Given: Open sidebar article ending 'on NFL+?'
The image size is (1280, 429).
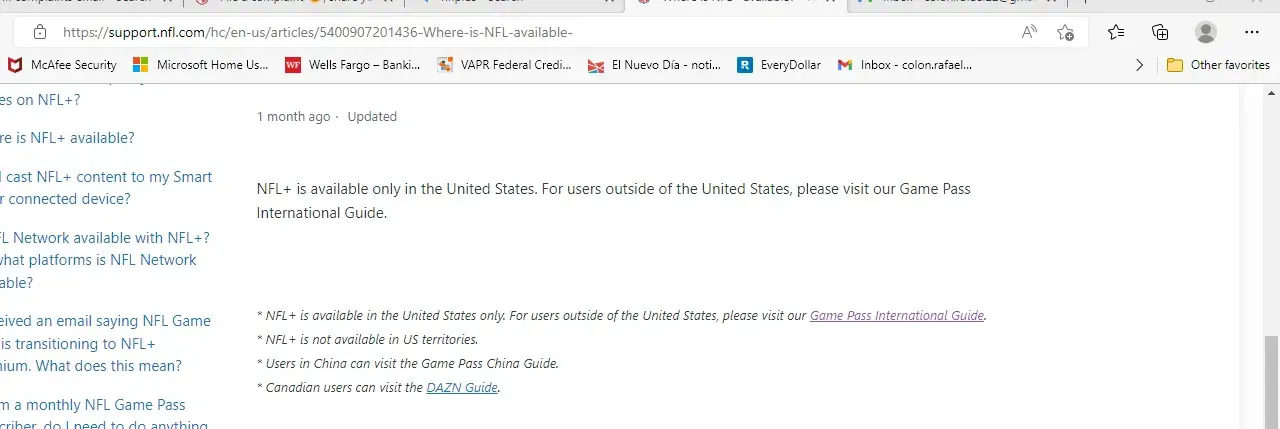Looking at the screenshot, I should coord(40,99).
